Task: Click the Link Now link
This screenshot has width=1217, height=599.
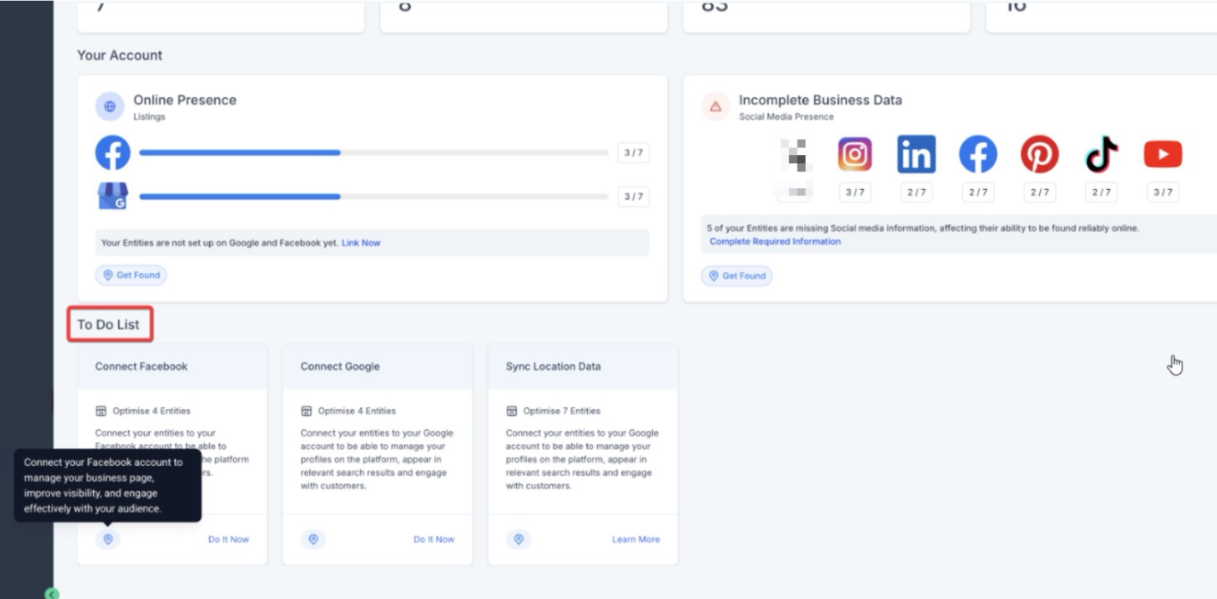Action: point(360,243)
